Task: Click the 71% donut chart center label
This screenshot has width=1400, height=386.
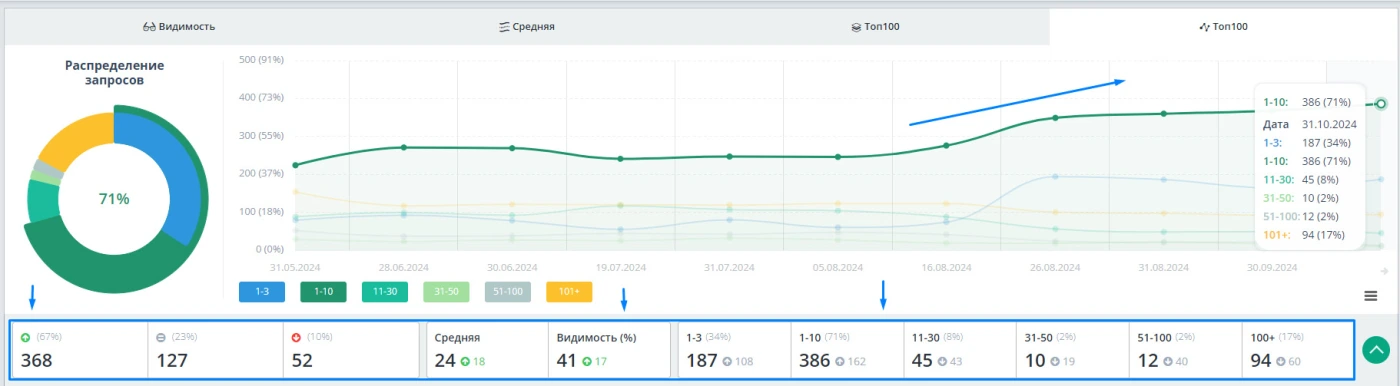Action: [x=114, y=199]
